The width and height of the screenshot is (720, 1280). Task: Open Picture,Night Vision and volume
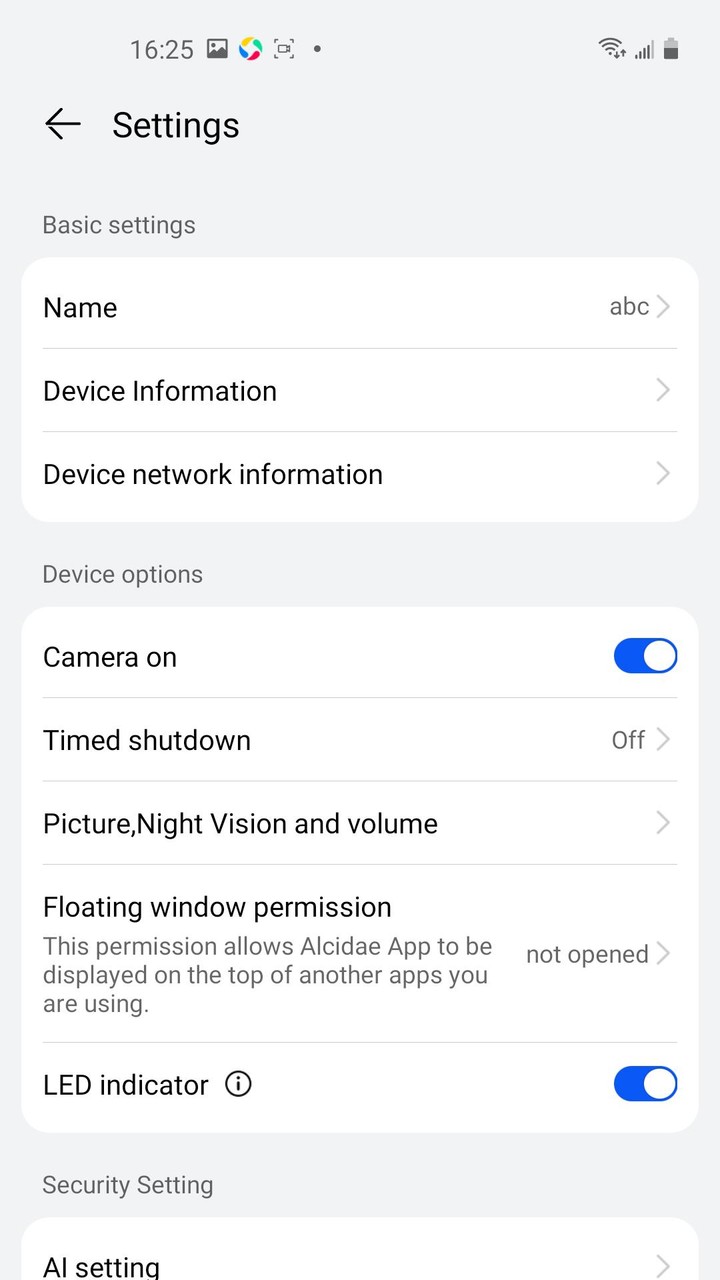coord(360,823)
